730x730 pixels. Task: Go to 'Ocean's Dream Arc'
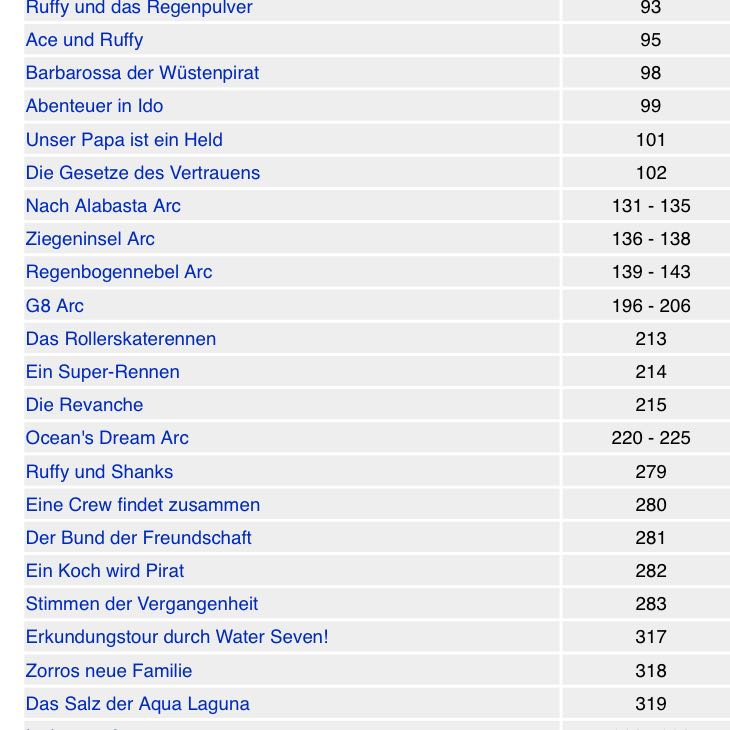point(107,438)
